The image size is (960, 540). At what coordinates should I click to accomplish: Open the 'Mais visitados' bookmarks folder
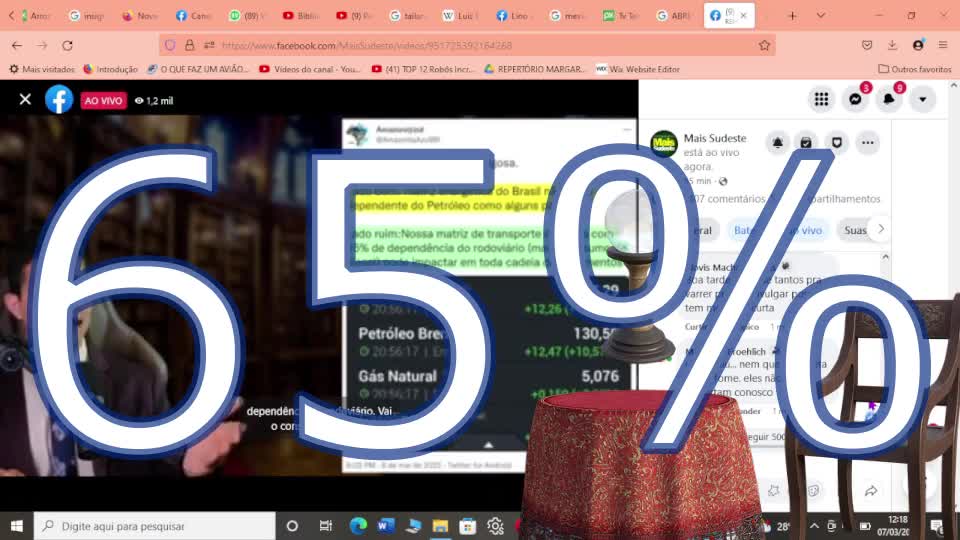click(42, 69)
